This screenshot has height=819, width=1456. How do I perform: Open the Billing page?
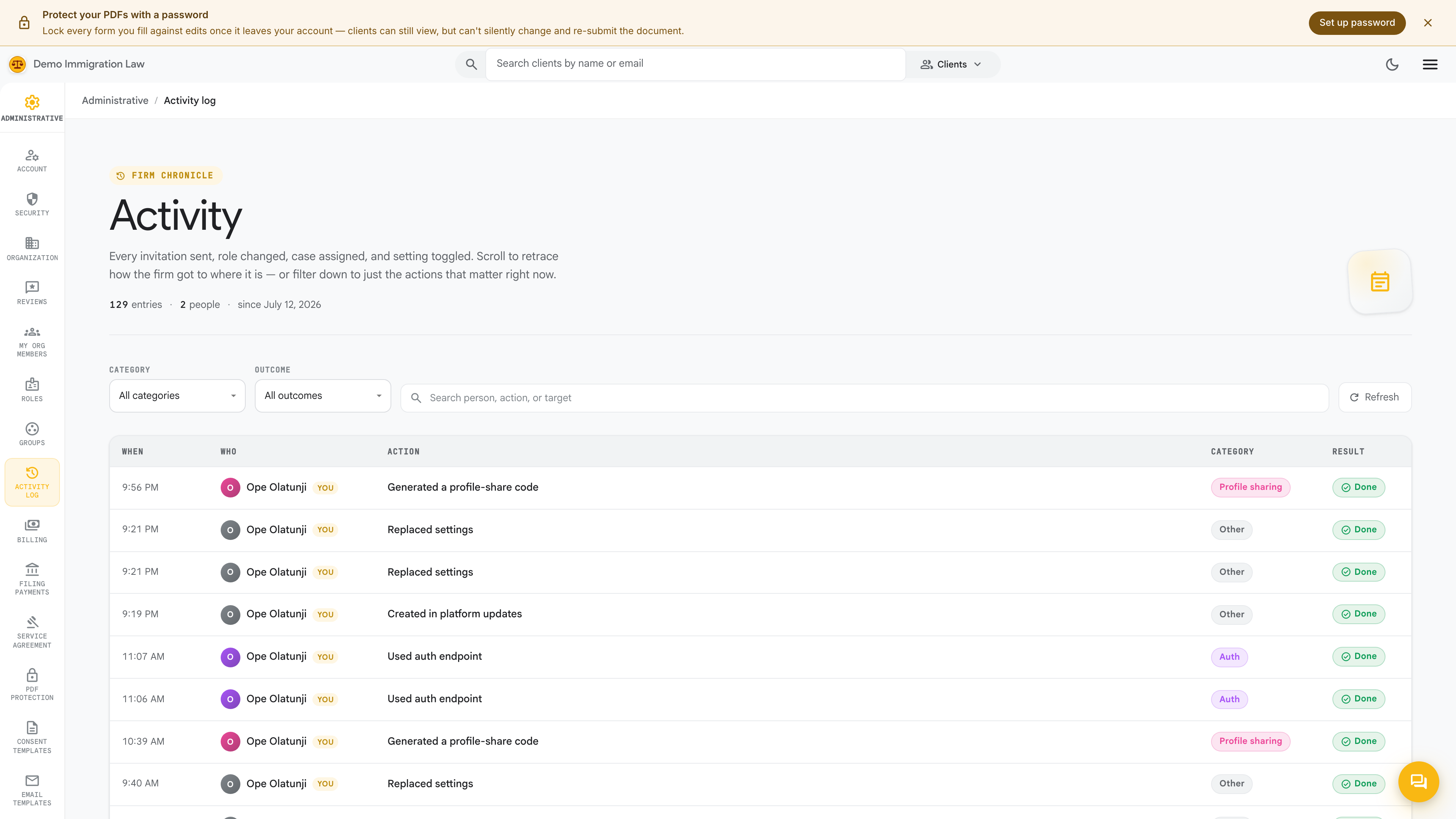pos(32,531)
